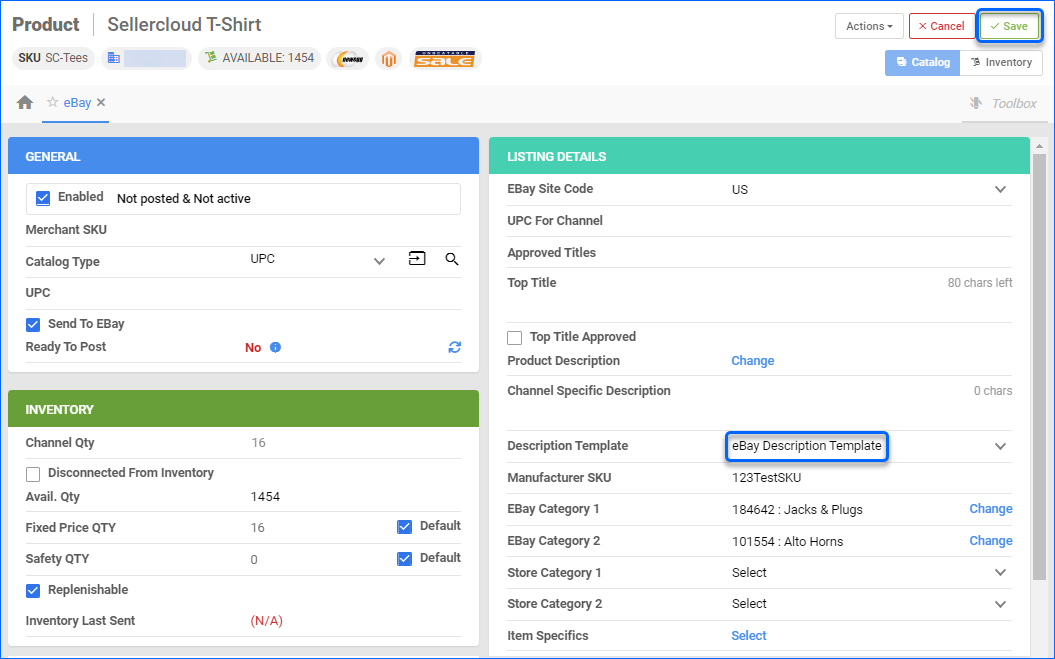Click the Inventory Last Sent (N/A) value
The image size is (1055, 659).
pos(266,621)
